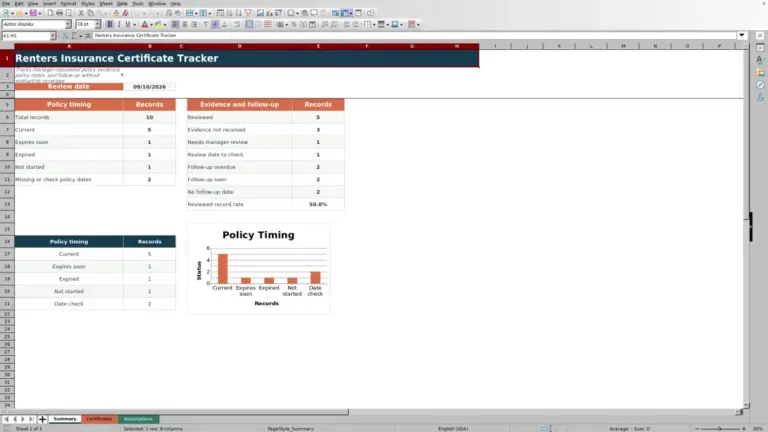This screenshot has height=432, width=768.
Task: Click the Sort Ascending icon
Action: [x=229, y=13]
